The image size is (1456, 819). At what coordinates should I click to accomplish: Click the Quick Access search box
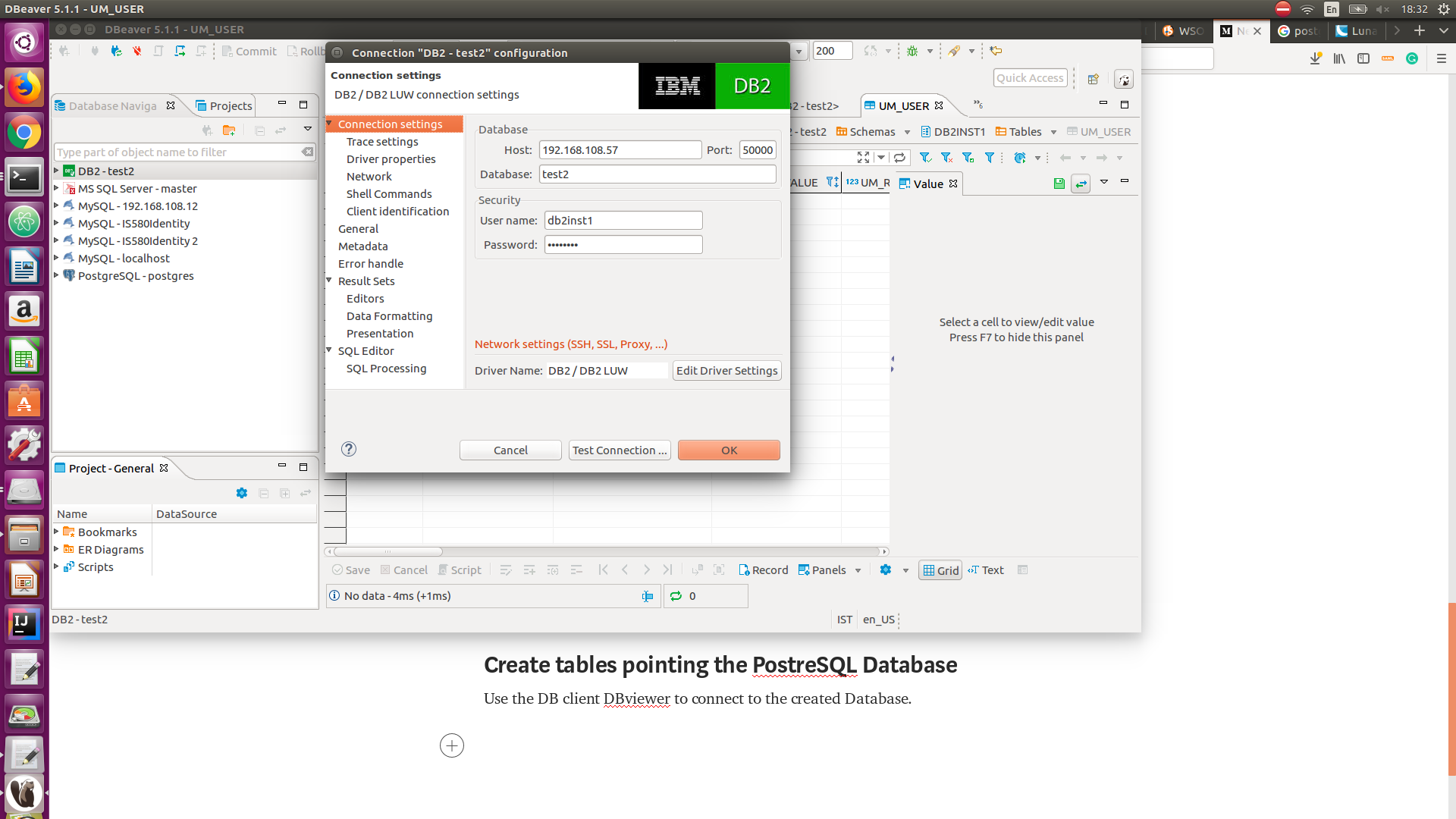click(1030, 78)
